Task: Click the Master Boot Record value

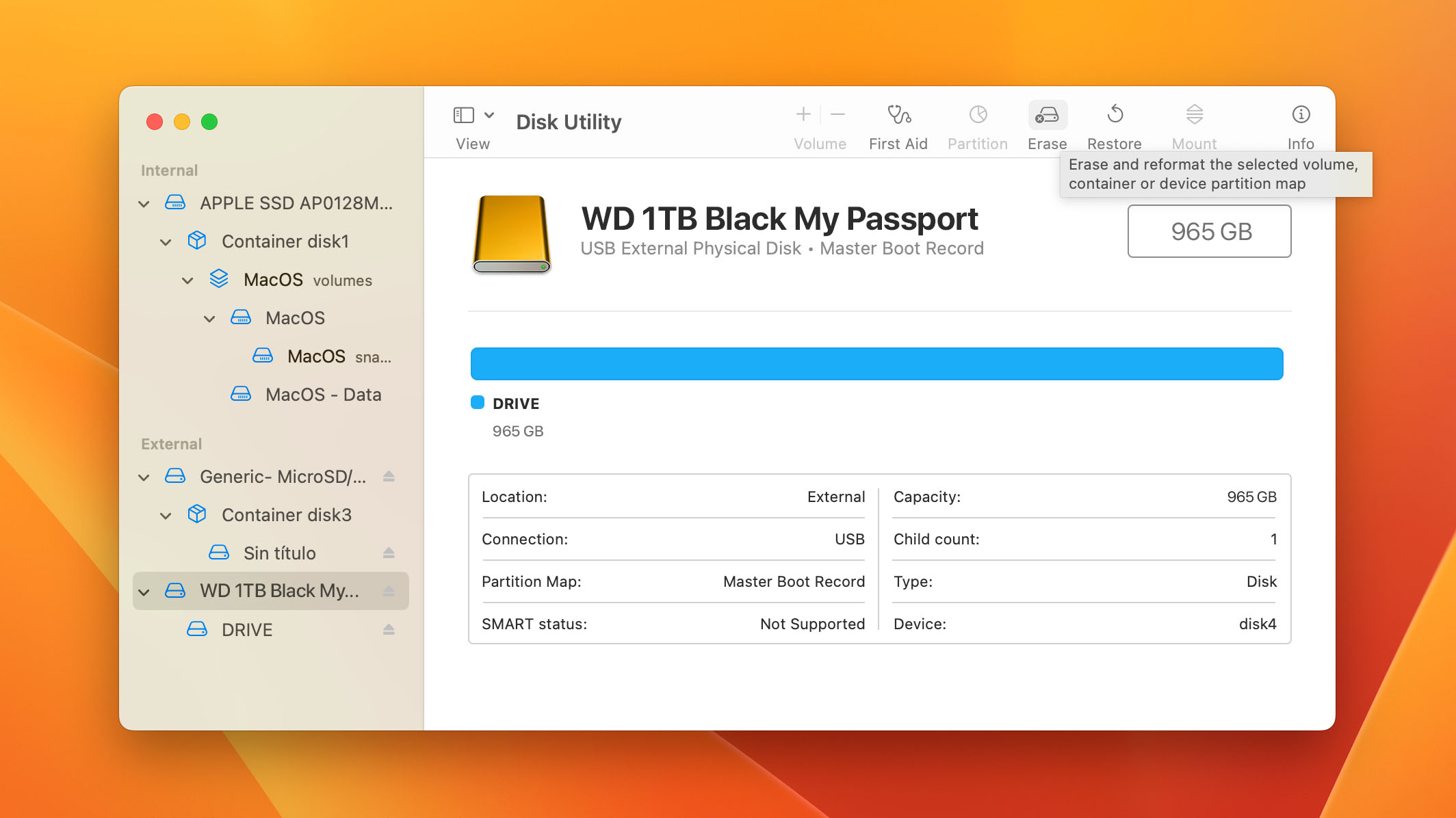Action: [794, 581]
